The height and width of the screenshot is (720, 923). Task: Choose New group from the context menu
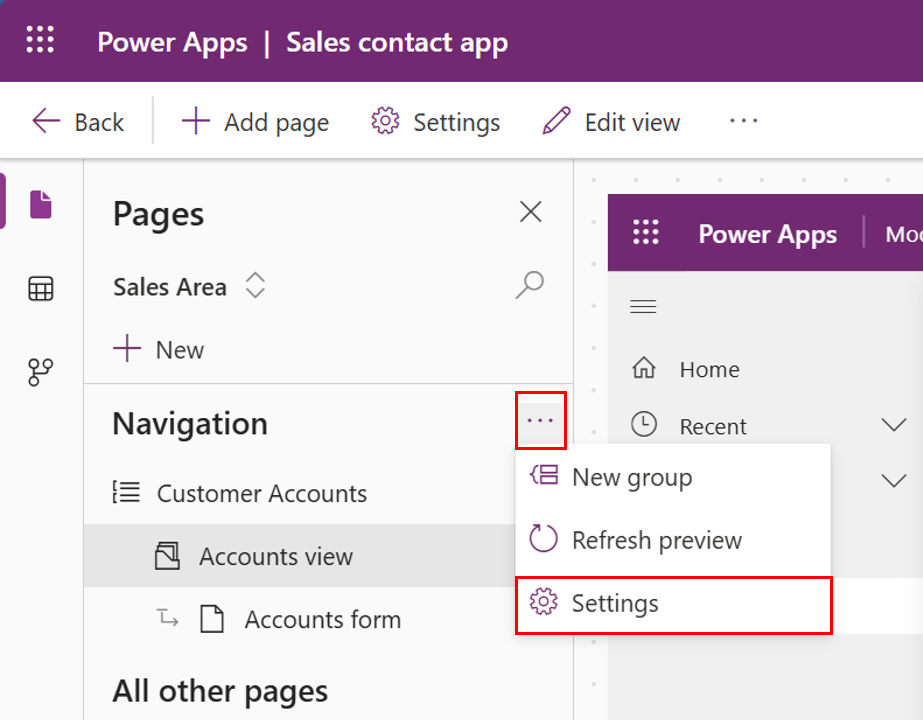click(631, 478)
